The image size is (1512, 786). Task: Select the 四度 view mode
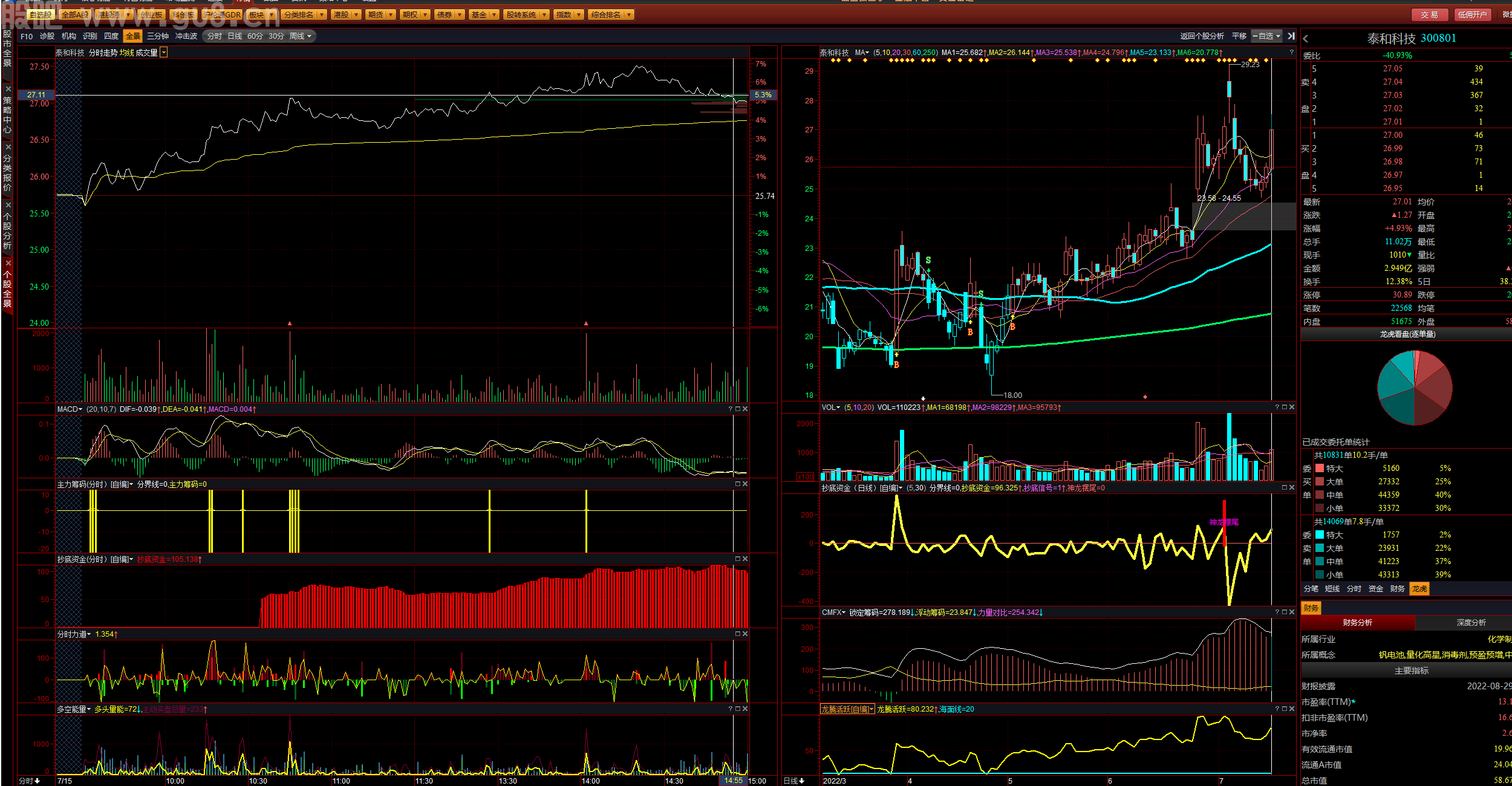111,36
